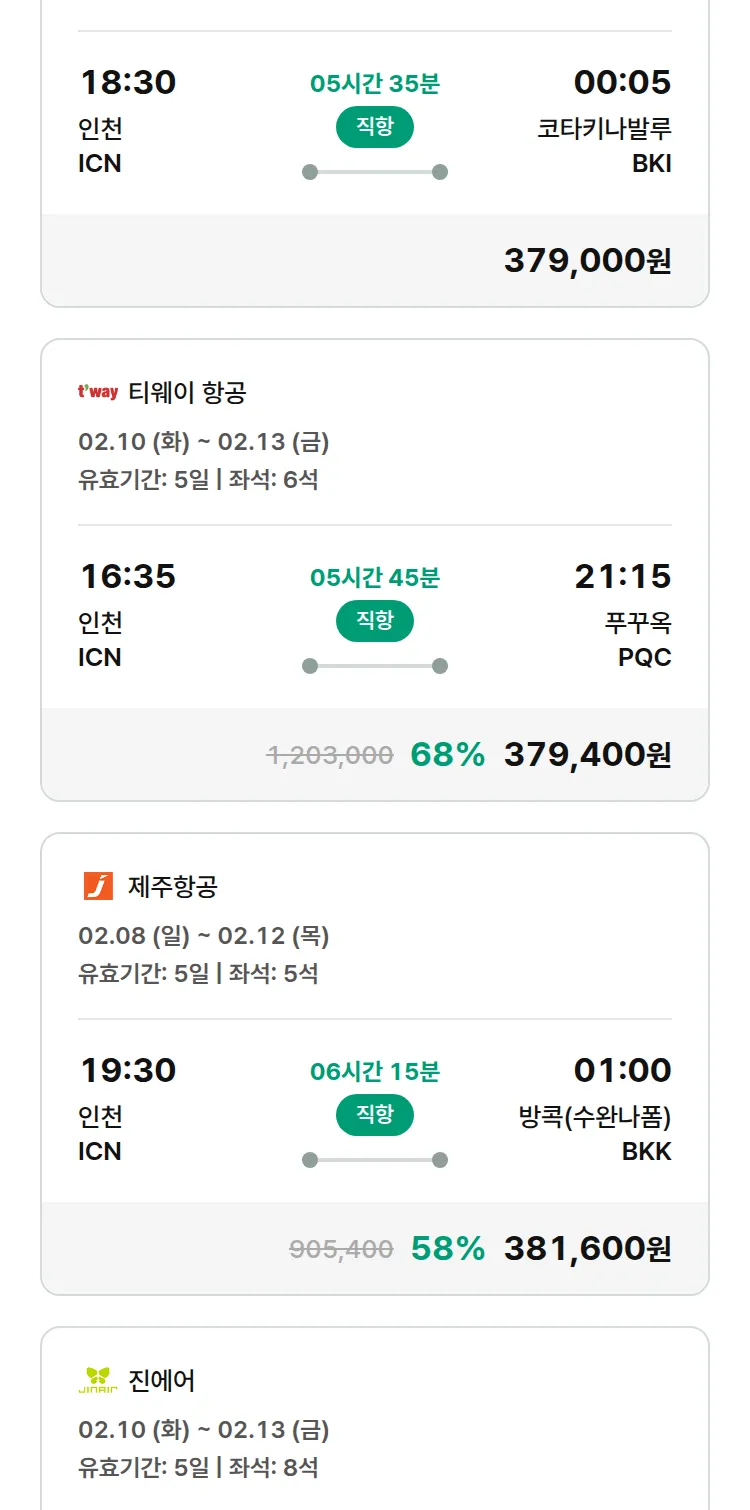
Task: Click the Jeju Air orange logo
Action: click(x=98, y=886)
